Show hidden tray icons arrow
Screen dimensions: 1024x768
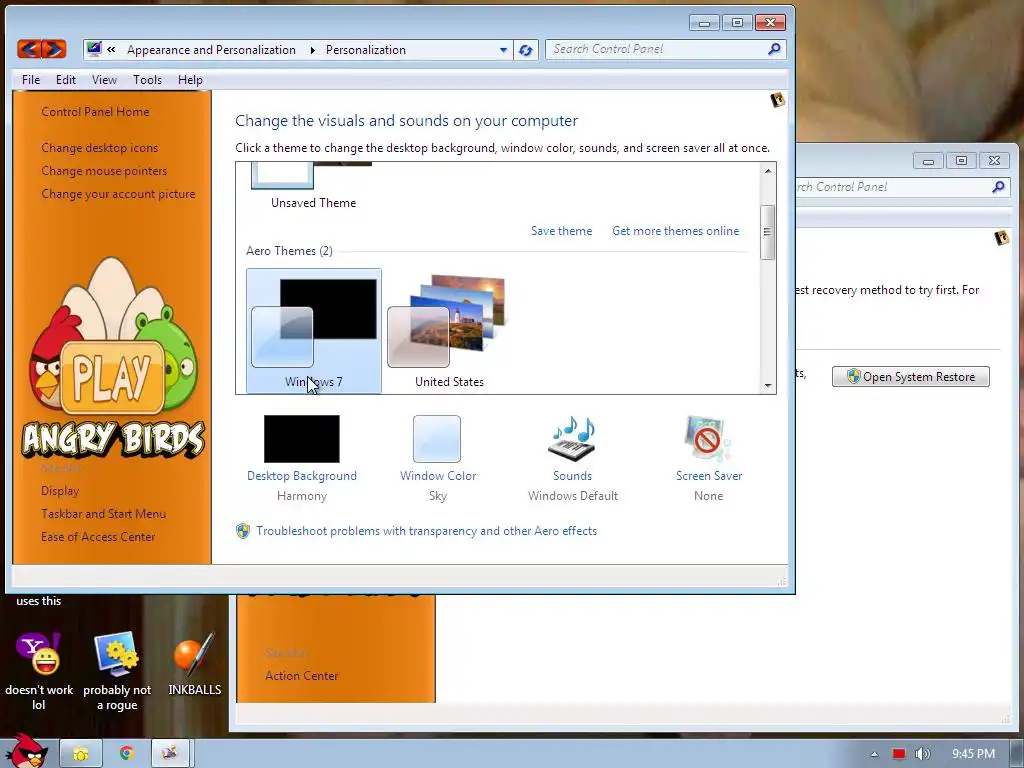pyautogui.click(x=874, y=754)
